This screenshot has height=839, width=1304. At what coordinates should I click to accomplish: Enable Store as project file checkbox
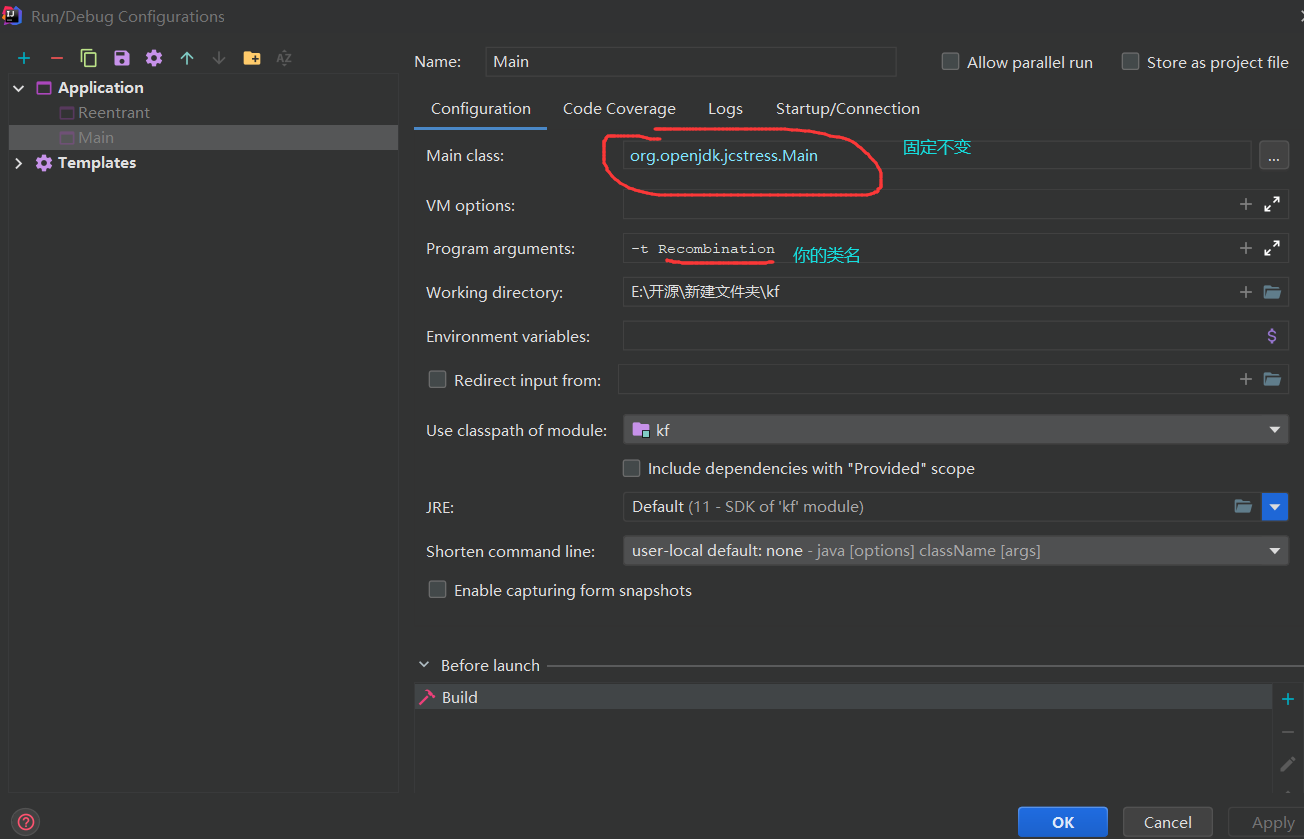click(1131, 61)
